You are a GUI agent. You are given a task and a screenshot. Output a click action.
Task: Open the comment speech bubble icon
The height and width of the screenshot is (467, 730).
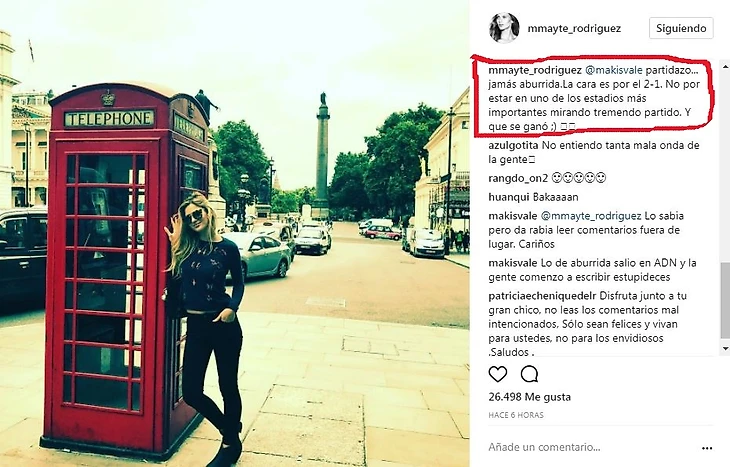pyautogui.click(x=529, y=374)
